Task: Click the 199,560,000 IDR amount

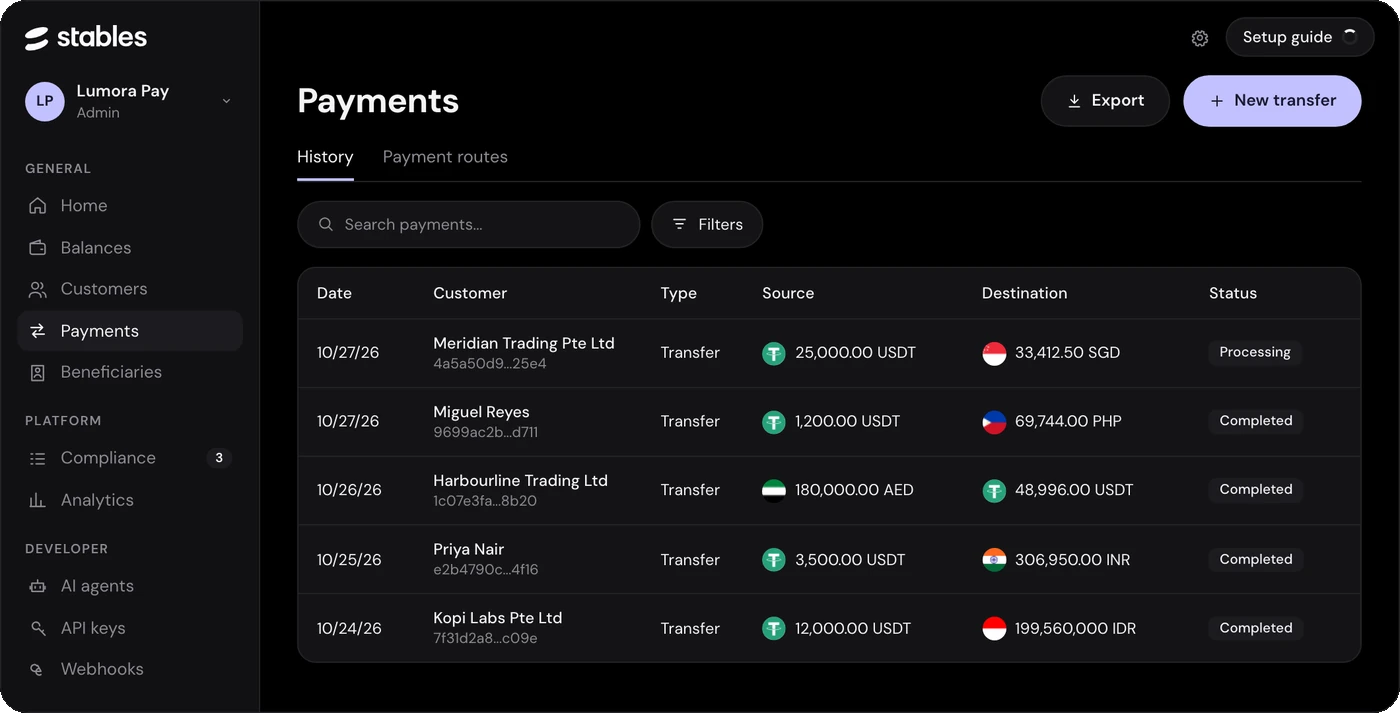Action: pyautogui.click(x=1075, y=629)
